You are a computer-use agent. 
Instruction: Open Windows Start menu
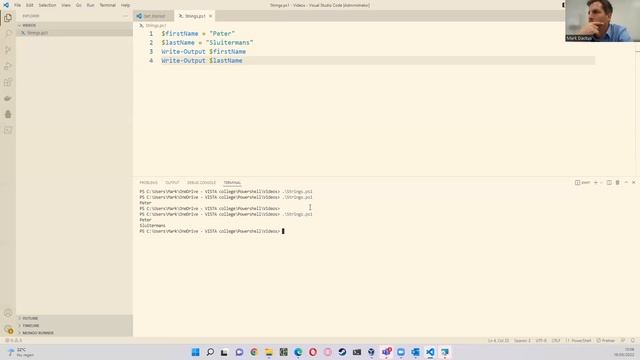tap(196, 352)
